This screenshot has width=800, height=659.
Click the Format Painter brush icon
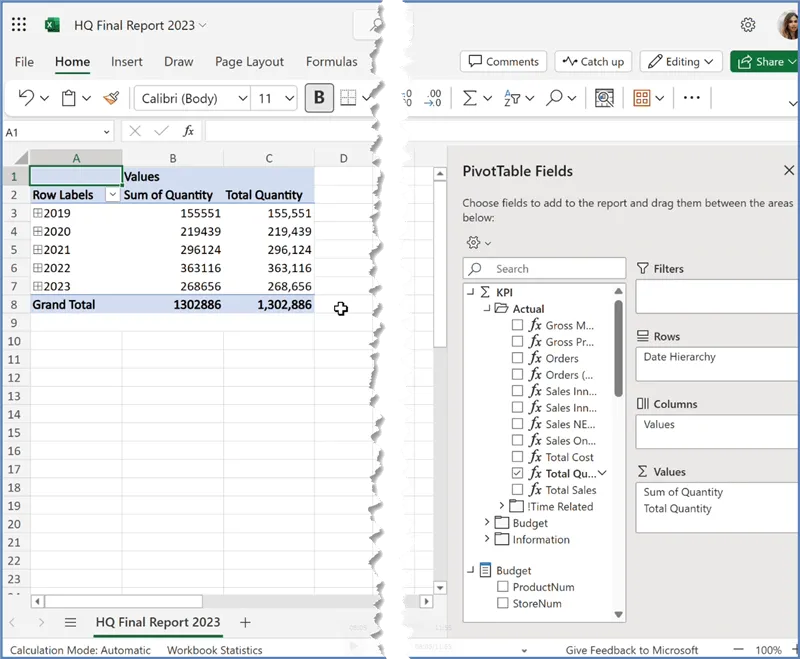[x=111, y=98]
